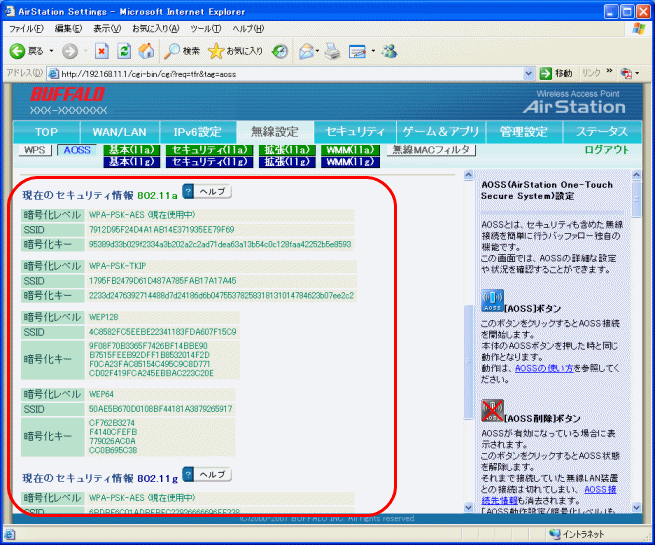Open the 拡張(11a) sub-tab
Viewport: 655px width, 545px height.
click(287, 150)
